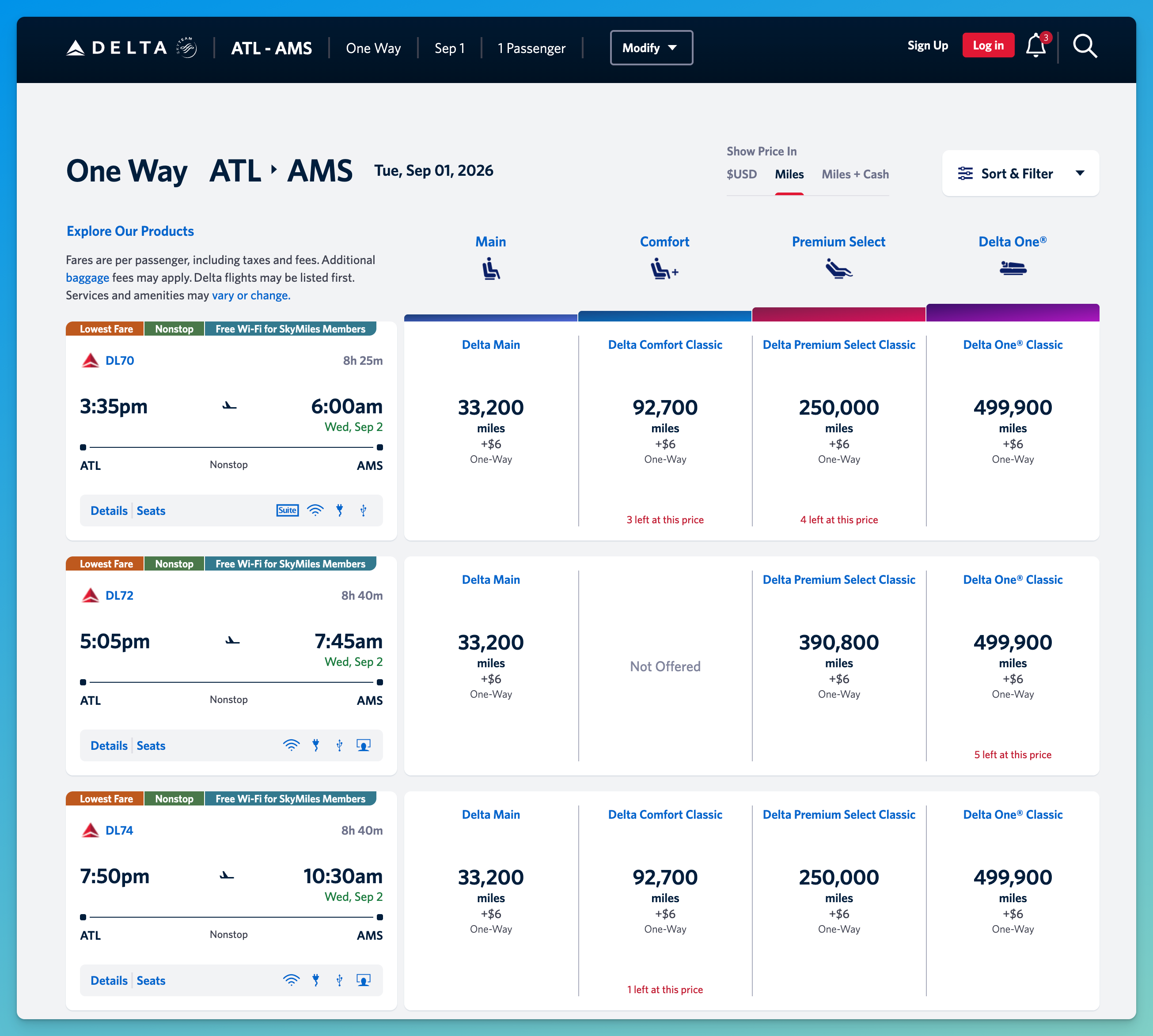Click the Log in button

point(988,45)
